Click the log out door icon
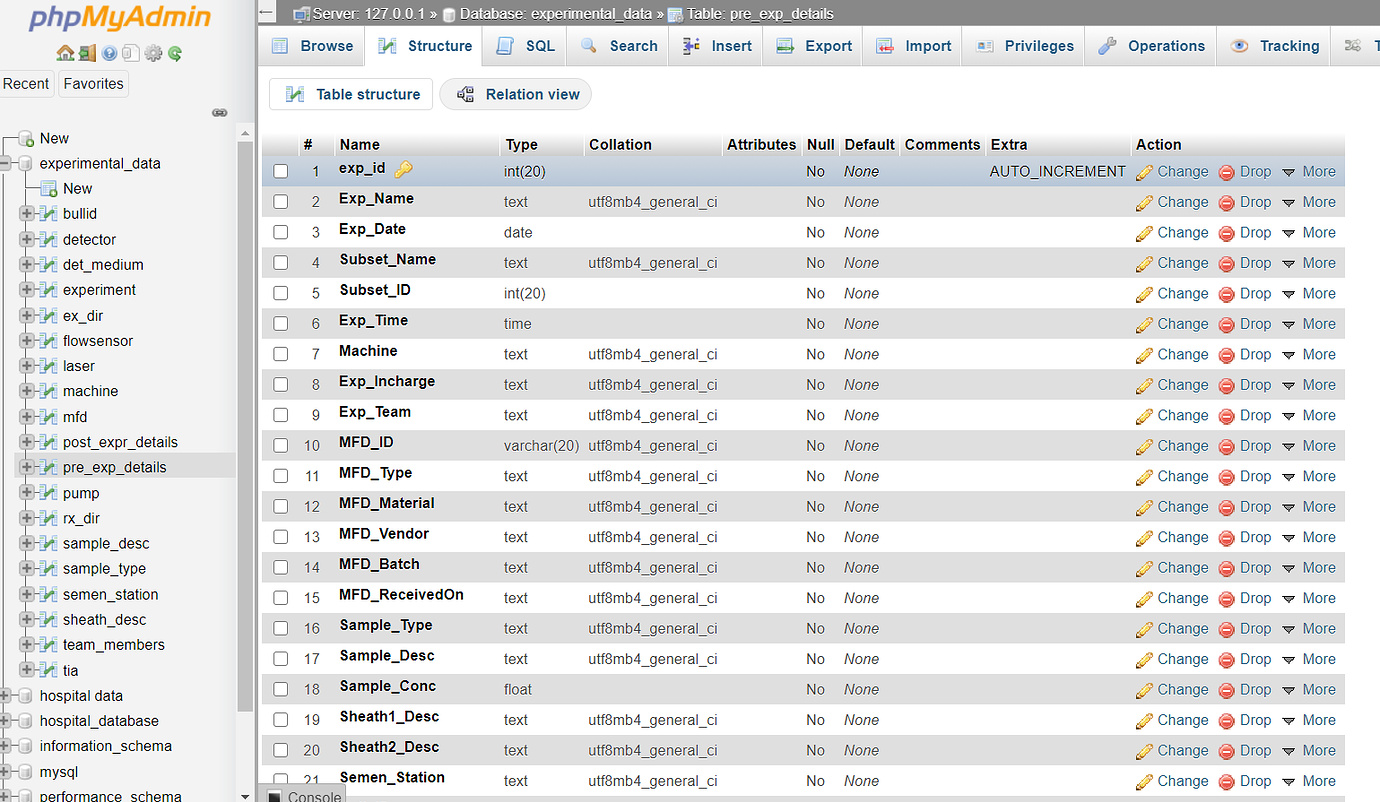 coord(87,53)
